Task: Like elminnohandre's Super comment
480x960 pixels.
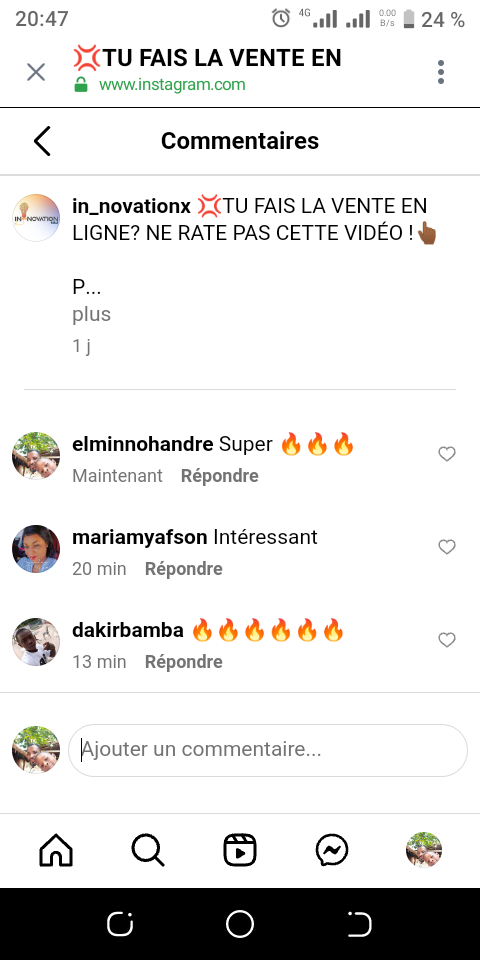Action: pyautogui.click(x=447, y=454)
